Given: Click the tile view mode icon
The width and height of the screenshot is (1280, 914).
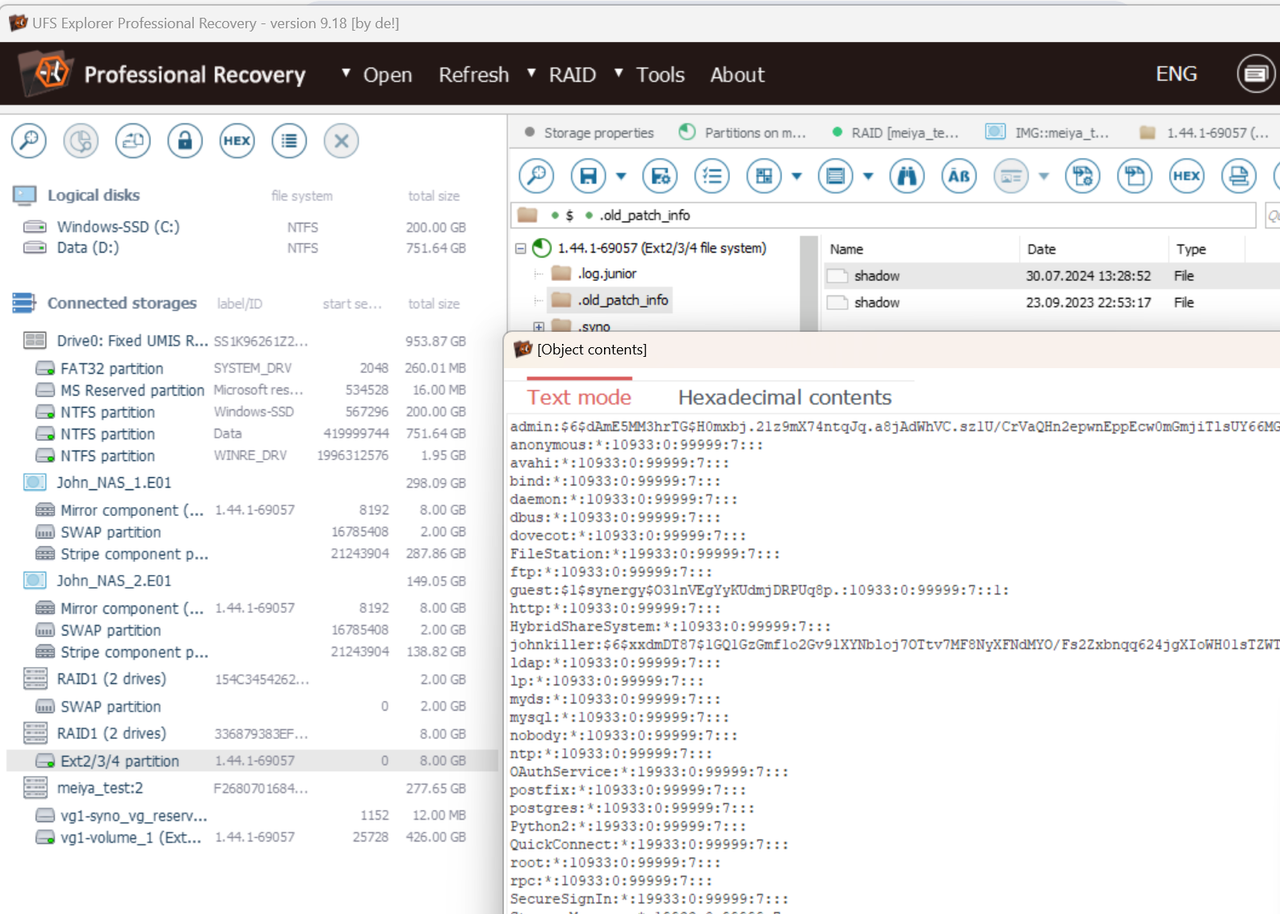Looking at the screenshot, I should pos(764,177).
